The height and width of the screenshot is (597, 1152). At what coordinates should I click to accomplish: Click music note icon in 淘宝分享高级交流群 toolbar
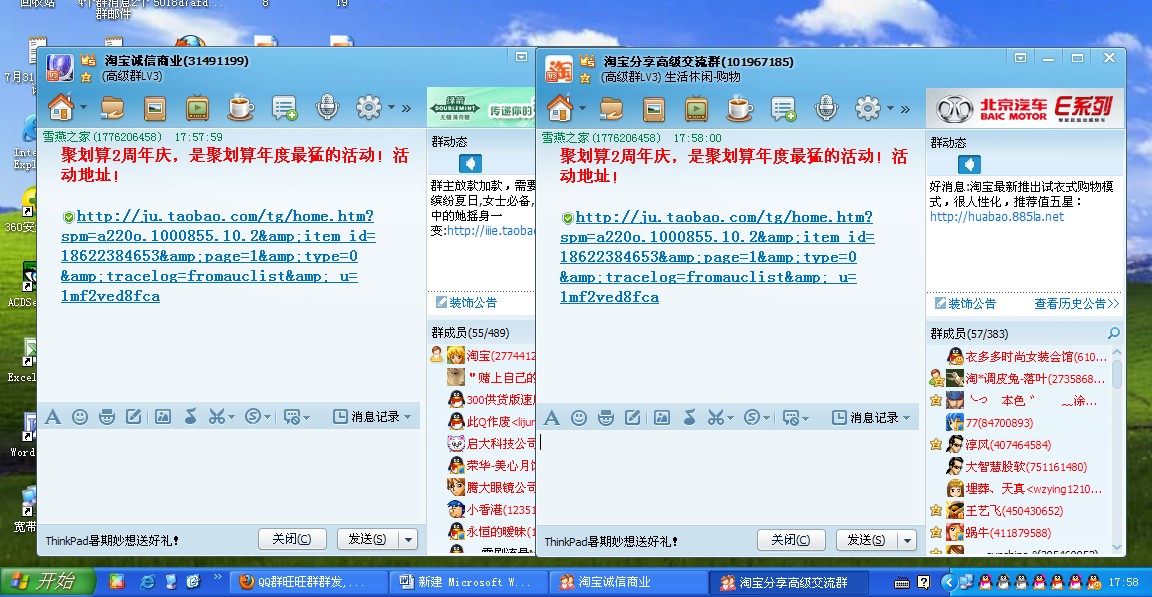689,418
